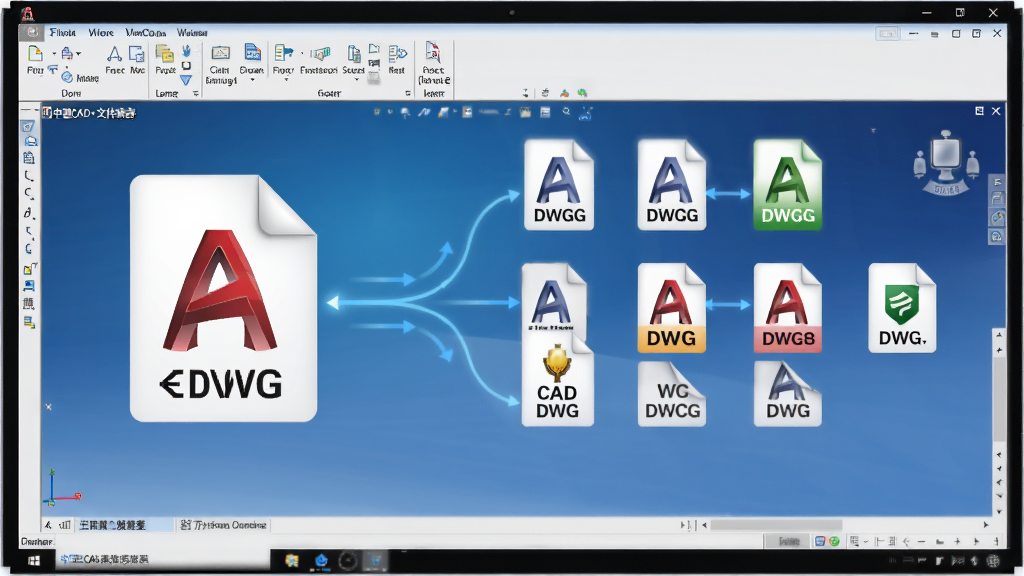The image size is (1024, 576).
Task: Open the Flhota menu
Action: click(x=63, y=33)
